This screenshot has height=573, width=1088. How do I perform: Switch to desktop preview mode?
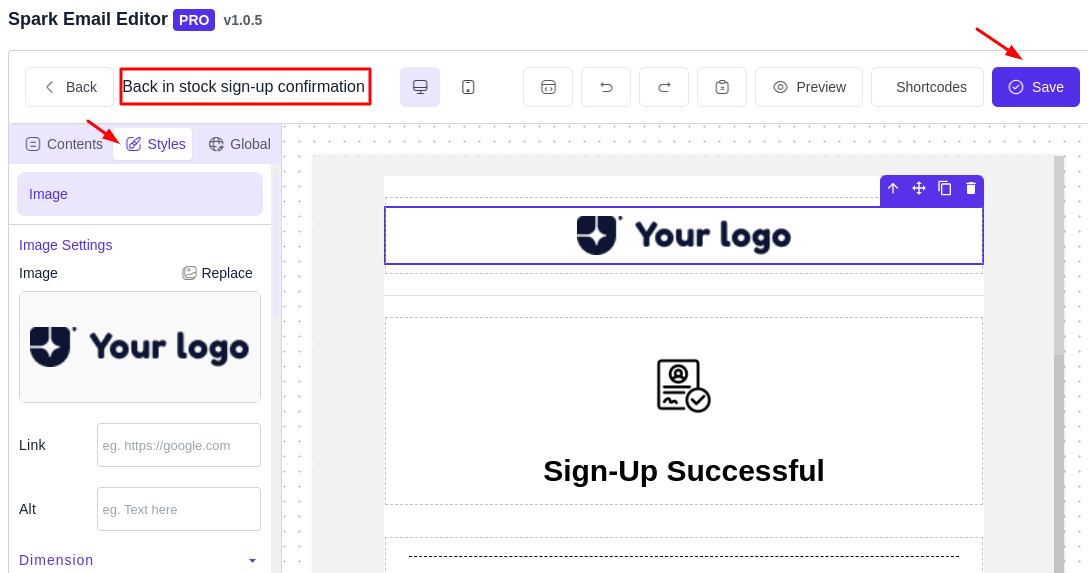[420, 87]
